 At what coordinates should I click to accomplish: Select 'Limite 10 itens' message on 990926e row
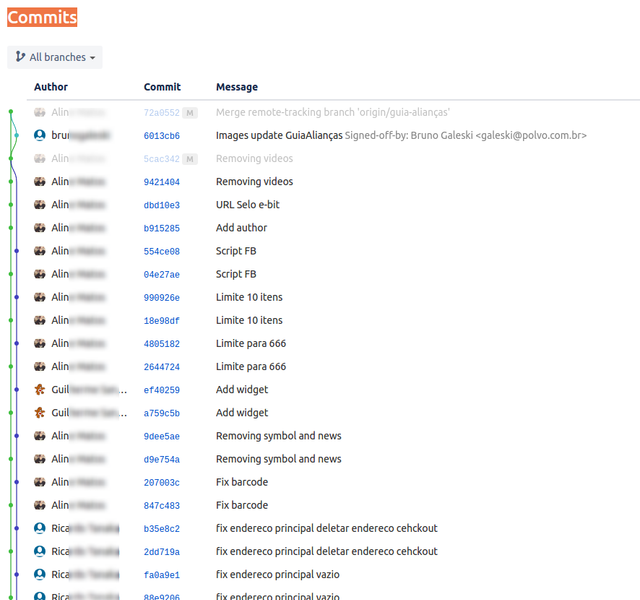click(x=249, y=297)
